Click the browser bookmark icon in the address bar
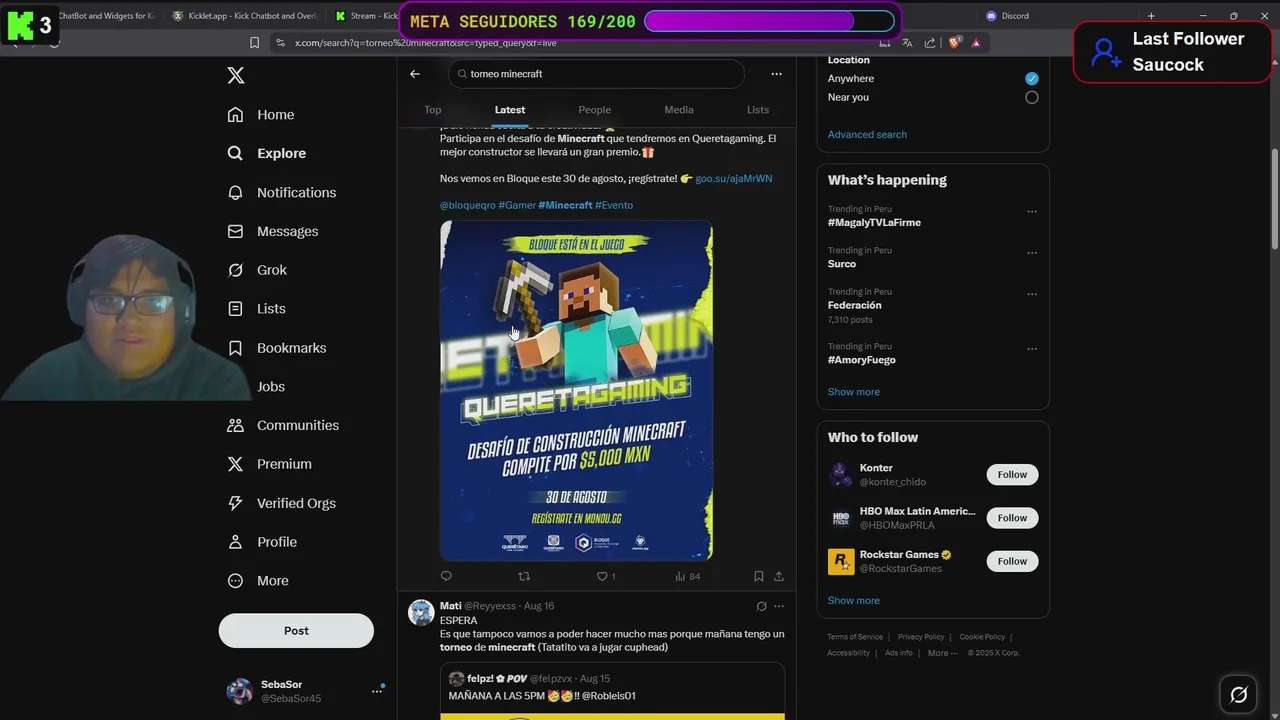The width and height of the screenshot is (1280, 720). pyautogui.click(x=254, y=43)
